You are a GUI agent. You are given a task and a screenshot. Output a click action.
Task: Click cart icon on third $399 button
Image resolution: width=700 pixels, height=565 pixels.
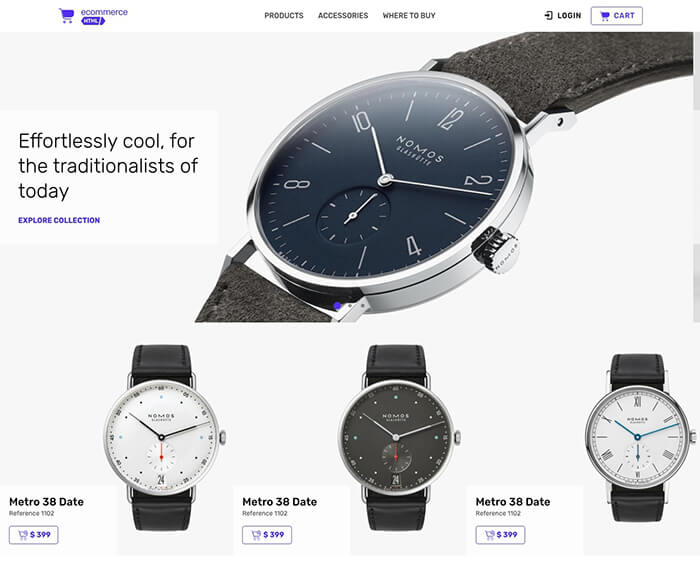coord(490,535)
